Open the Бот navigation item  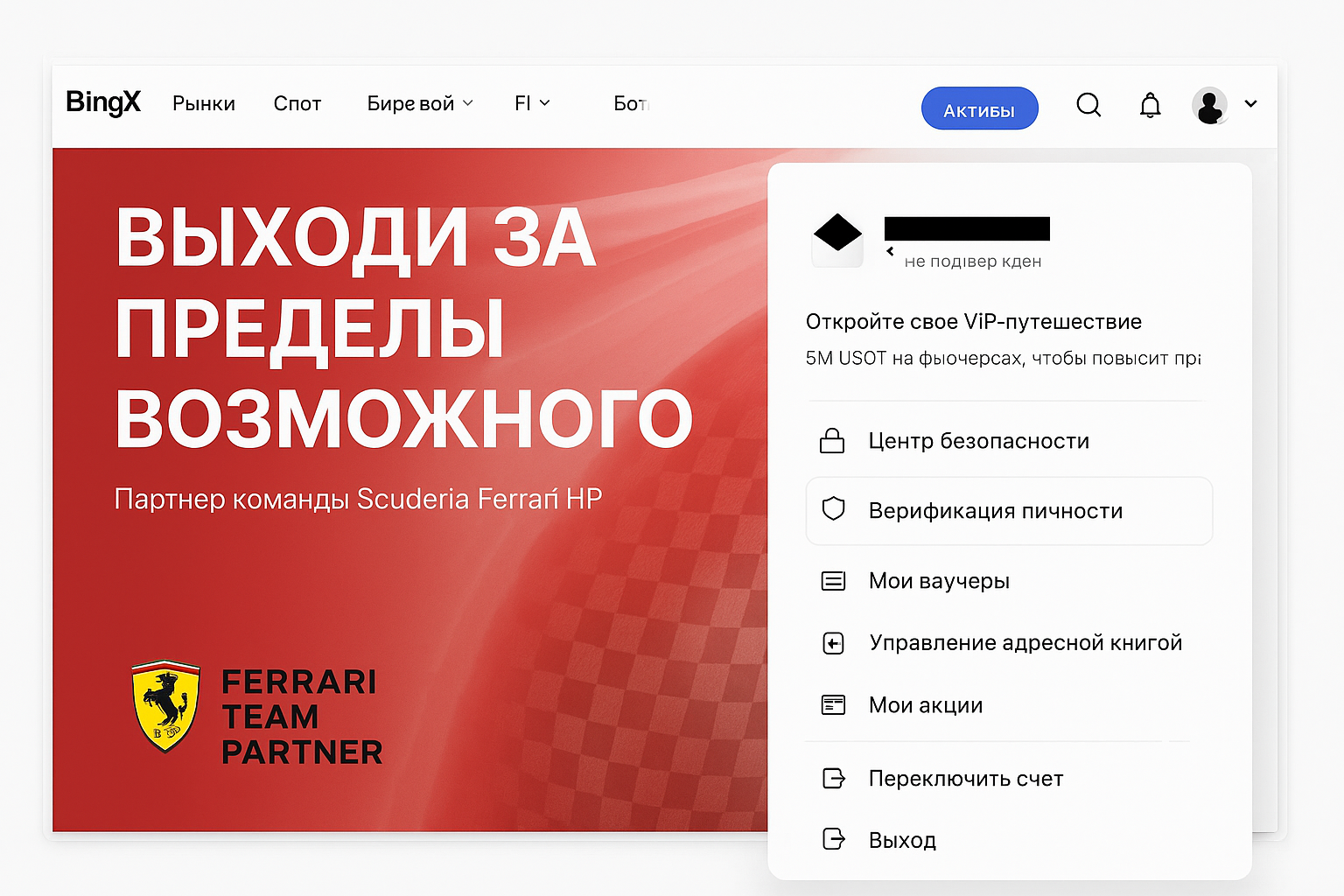click(x=631, y=103)
